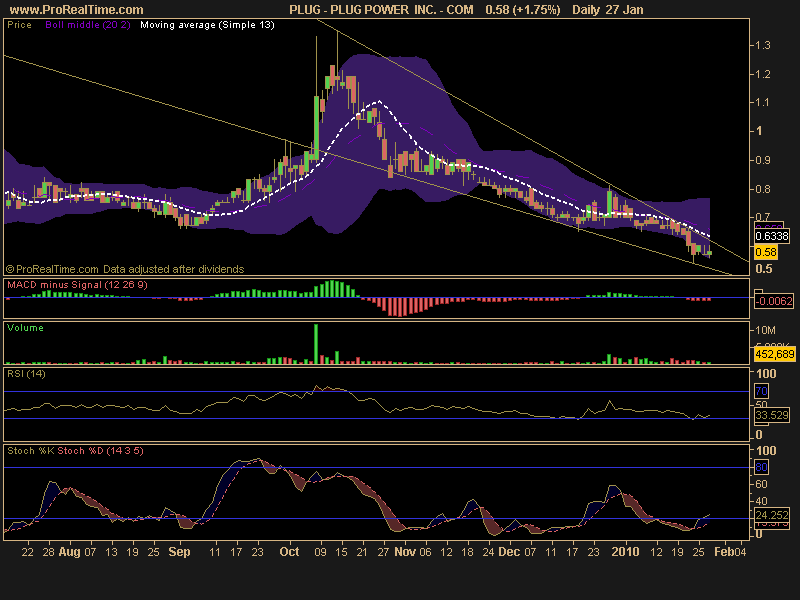Image resolution: width=800 pixels, height=600 pixels.
Task: Click the 06 date label after Nov
Action: point(425,552)
